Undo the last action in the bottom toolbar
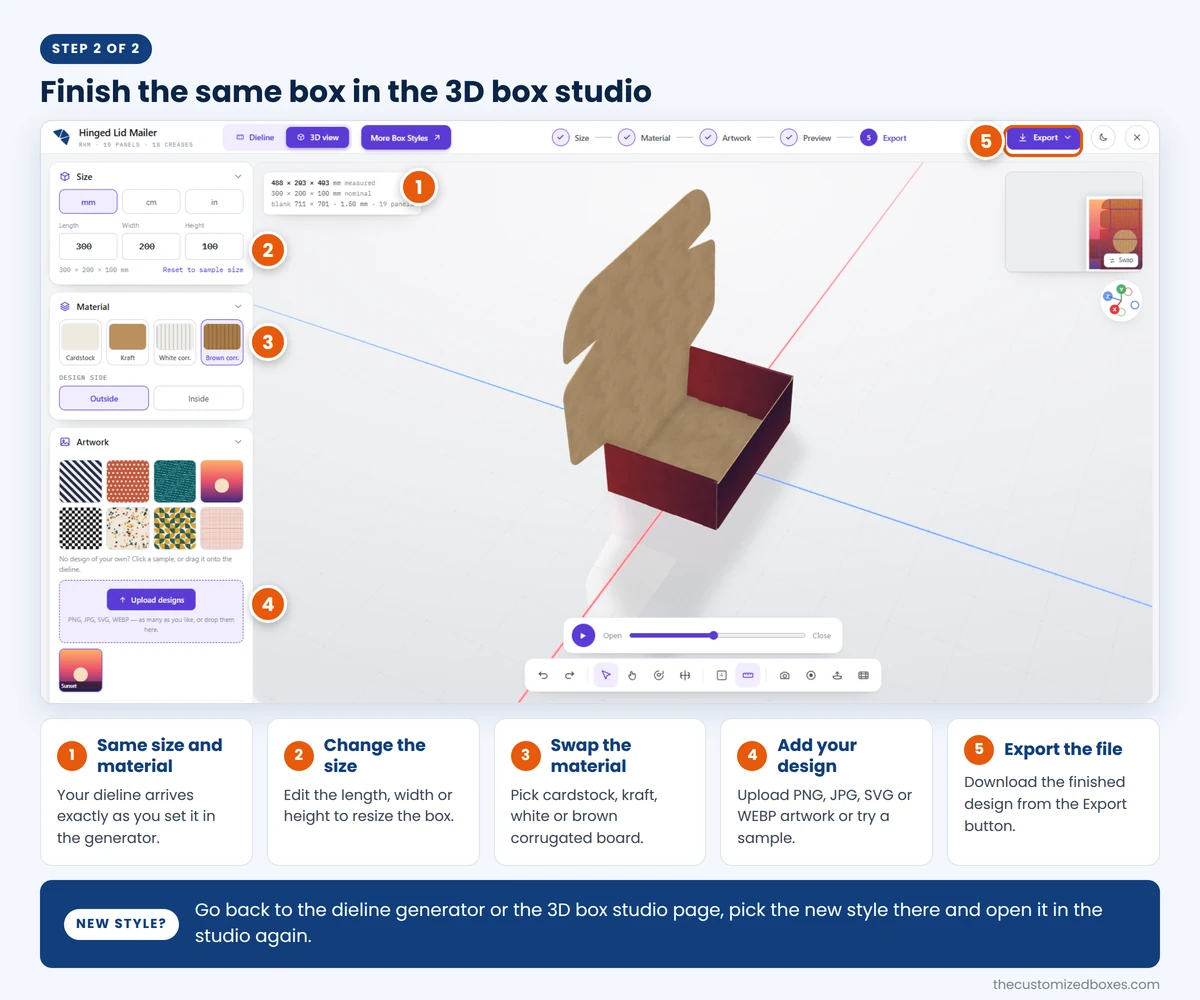 tap(543, 675)
